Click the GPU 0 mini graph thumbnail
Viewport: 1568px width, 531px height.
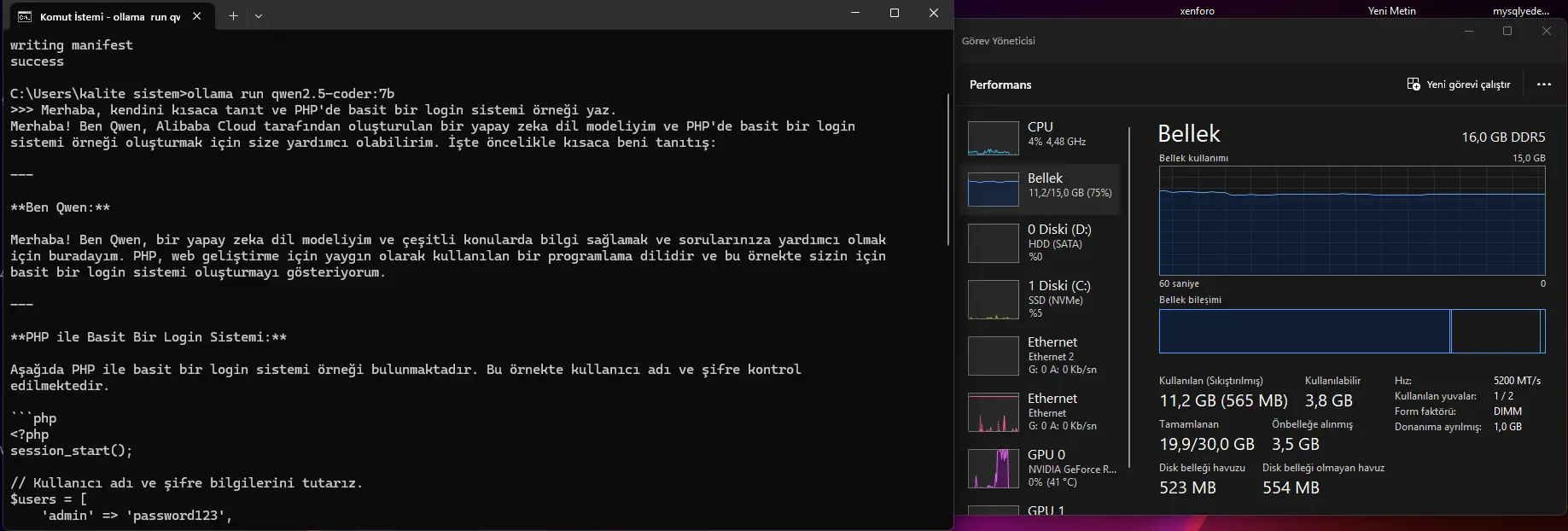point(993,468)
